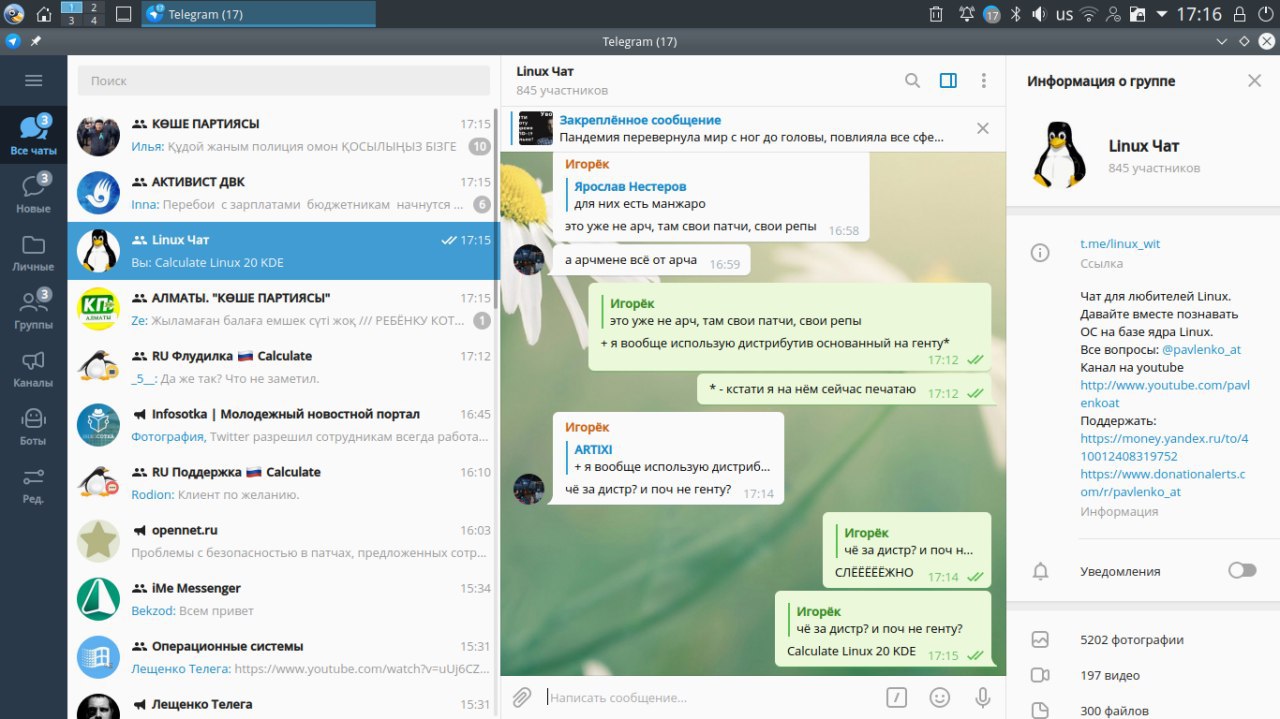The height and width of the screenshot is (719, 1280).
Task: Open Linux Чат header title
Action: 545,71
